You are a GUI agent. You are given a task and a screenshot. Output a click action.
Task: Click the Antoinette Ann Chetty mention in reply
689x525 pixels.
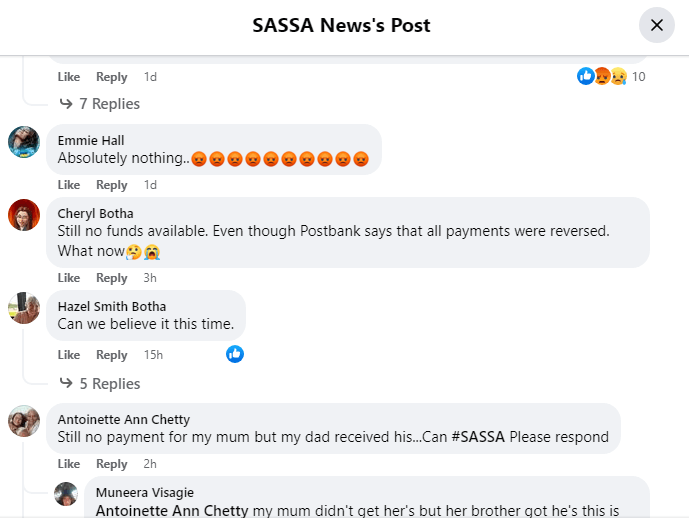click(172, 511)
